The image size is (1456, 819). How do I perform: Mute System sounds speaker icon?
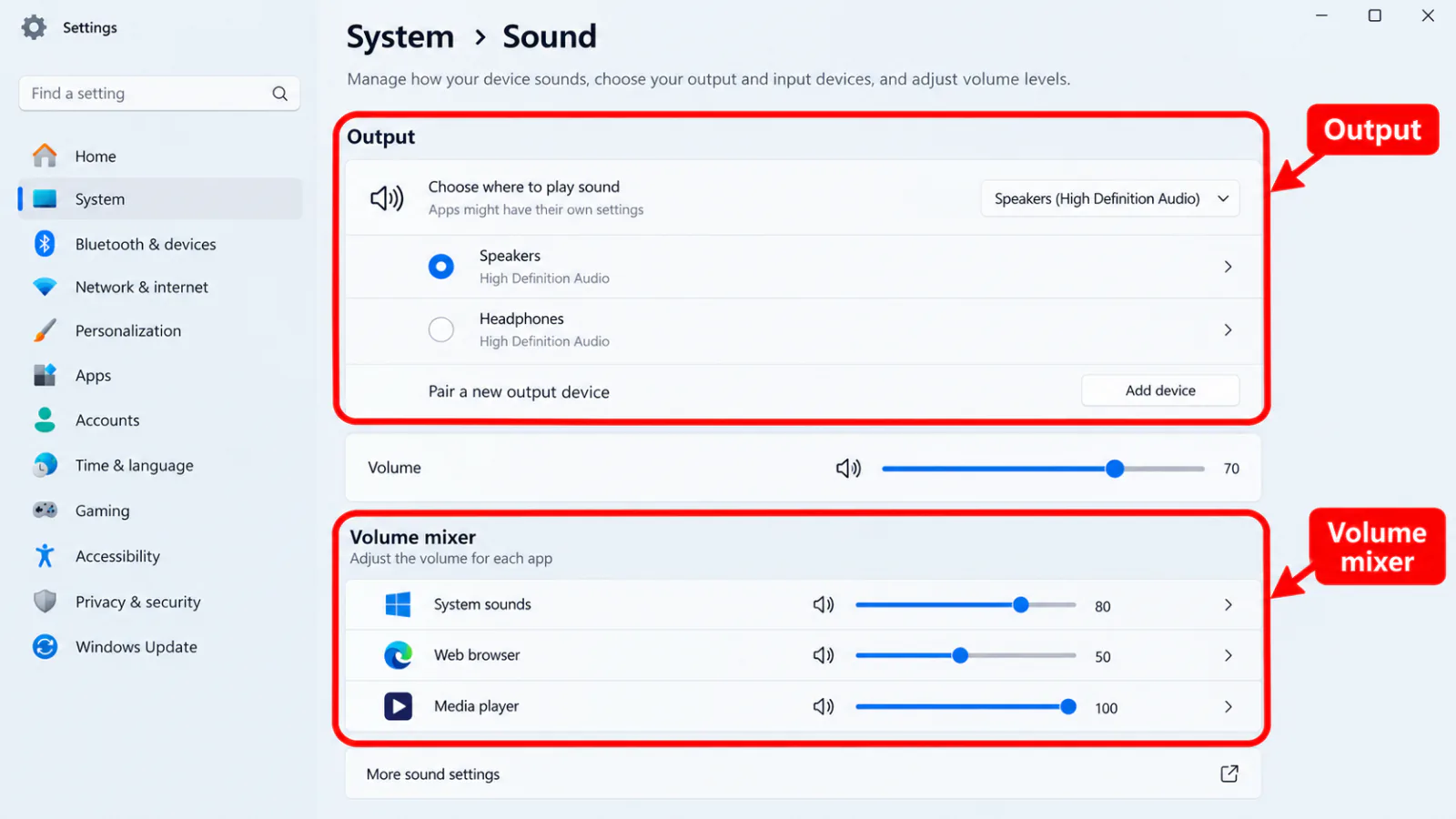pos(824,605)
